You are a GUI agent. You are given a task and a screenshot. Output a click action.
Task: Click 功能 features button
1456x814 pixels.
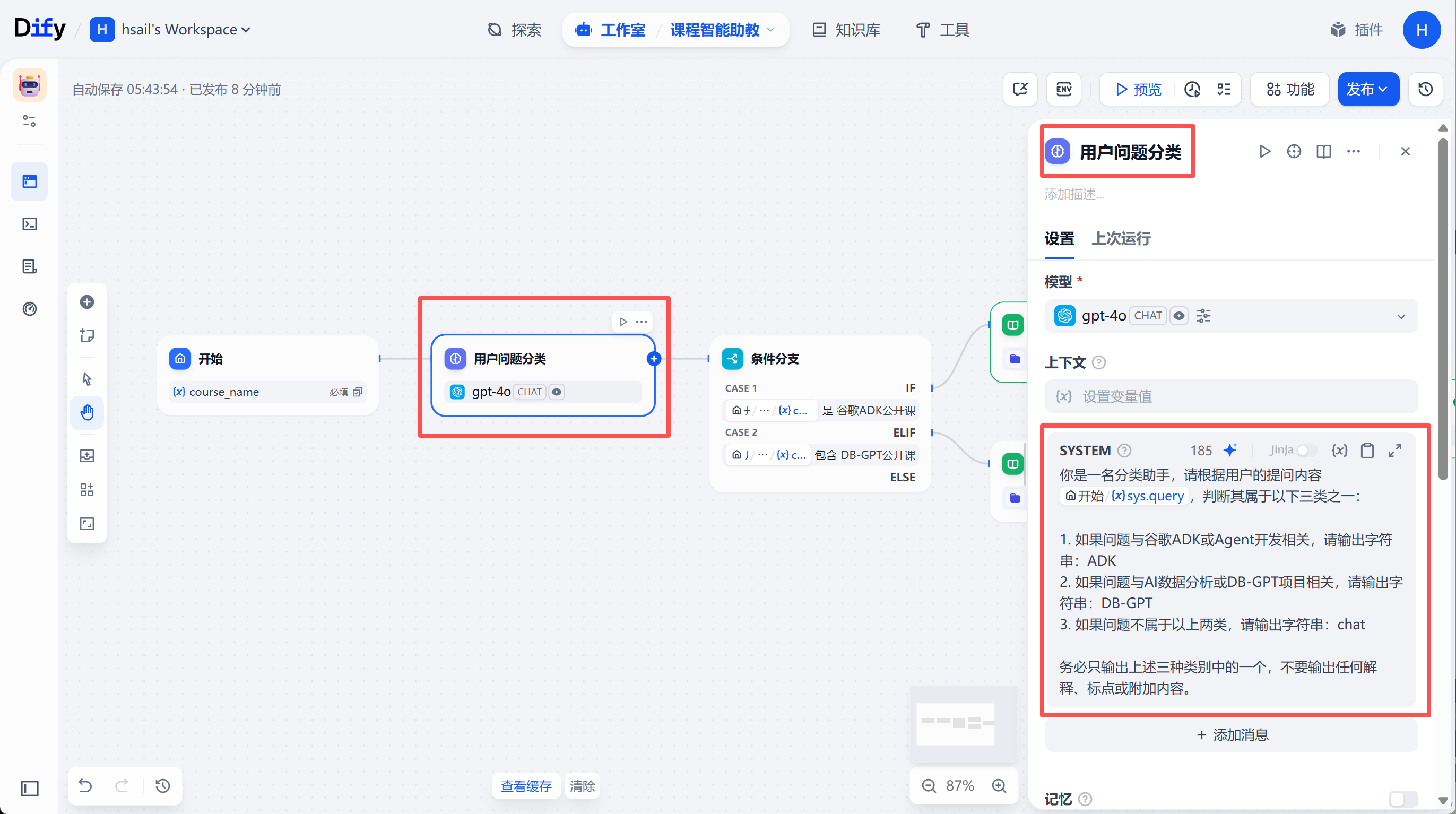[1290, 89]
